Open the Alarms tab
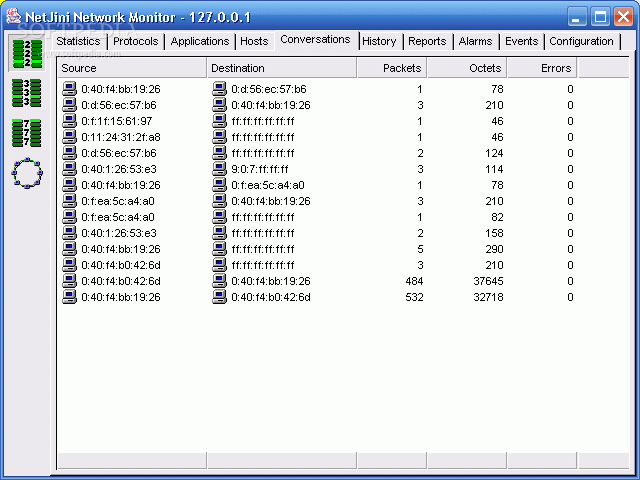This screenshot has width=640, height=480. point(476,41)
